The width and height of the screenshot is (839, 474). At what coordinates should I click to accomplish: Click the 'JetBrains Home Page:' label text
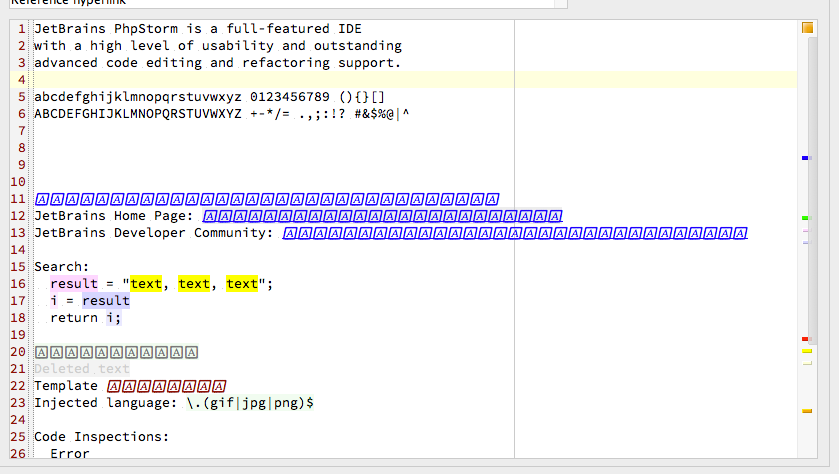(x=113, y=216)
